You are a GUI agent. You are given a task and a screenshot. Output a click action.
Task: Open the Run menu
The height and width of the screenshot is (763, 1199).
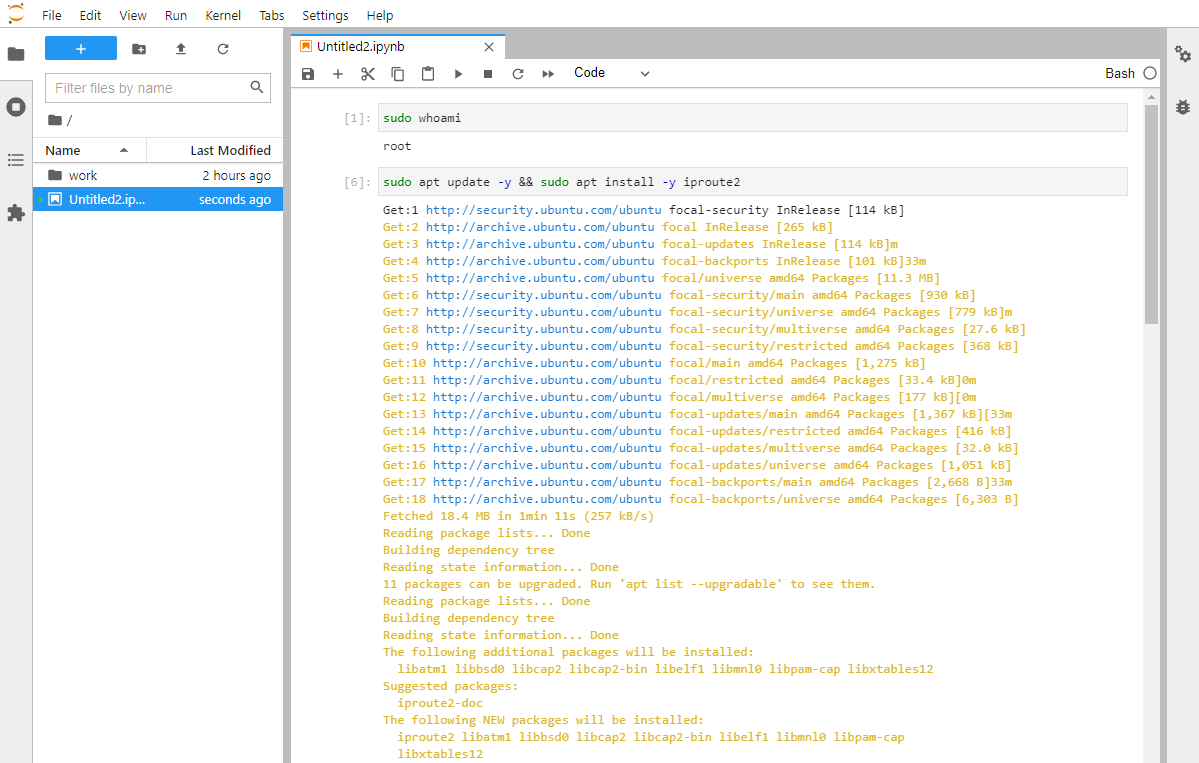pyautogui.click(x=176, y=15)
